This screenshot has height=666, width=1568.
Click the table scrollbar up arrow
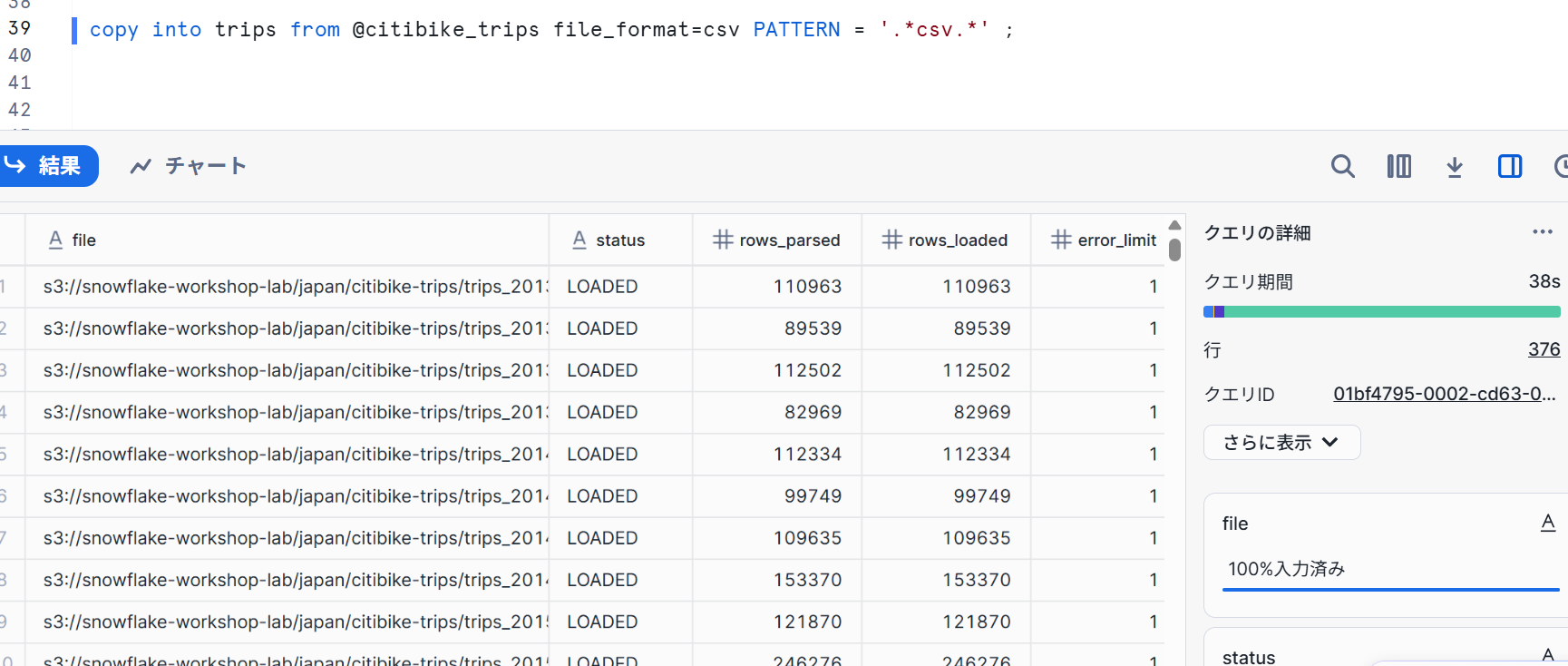[x=1174, y=226]
